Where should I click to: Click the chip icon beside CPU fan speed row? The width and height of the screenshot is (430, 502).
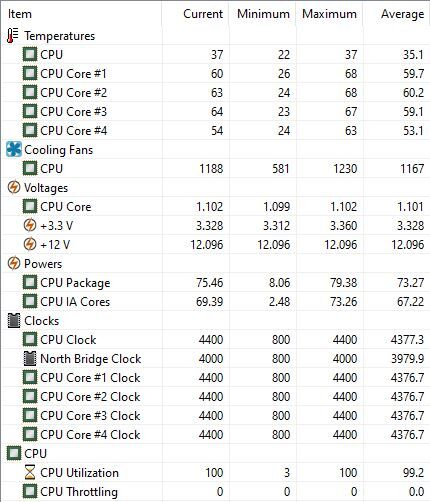(30, 168)
